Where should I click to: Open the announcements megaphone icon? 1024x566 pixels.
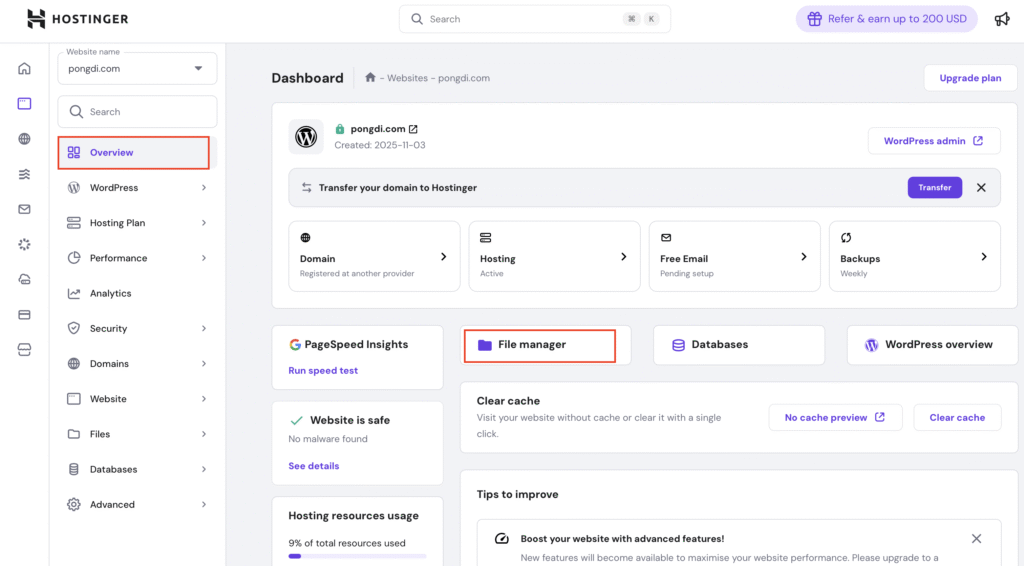click(x=1001, y=19)
